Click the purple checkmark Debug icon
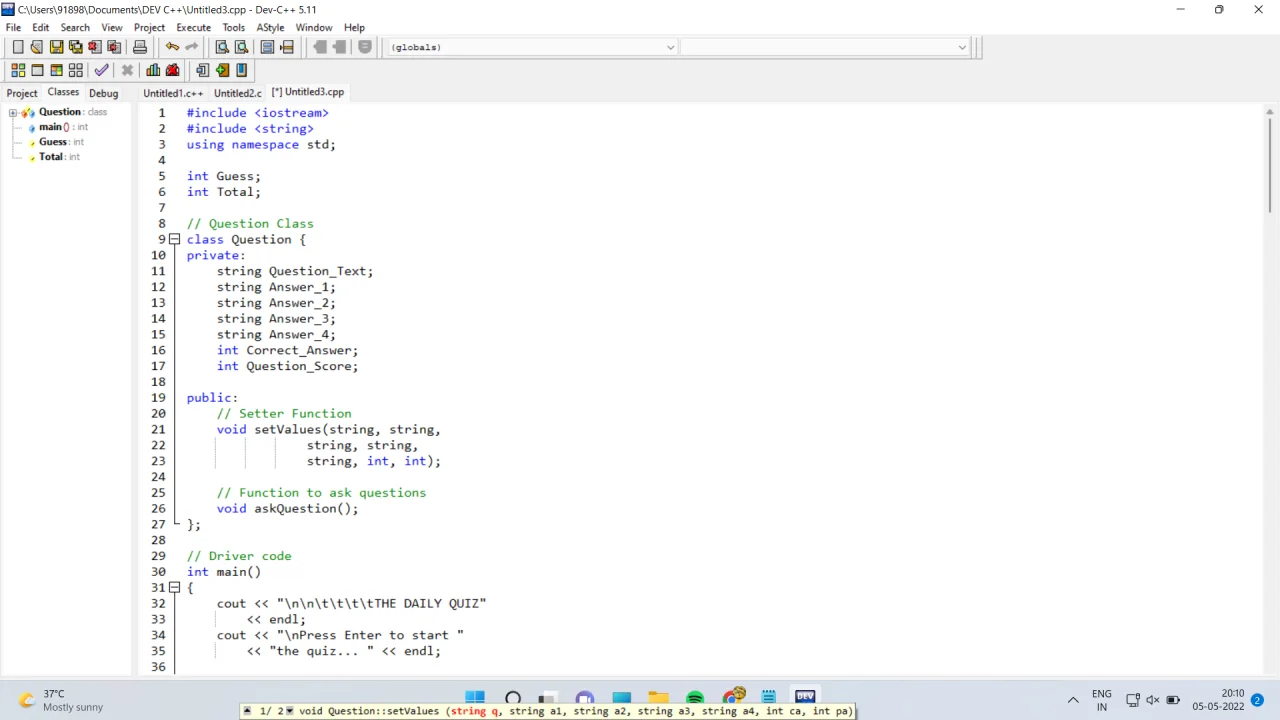This screenshot has height=720, width=1280. [101, 70]
